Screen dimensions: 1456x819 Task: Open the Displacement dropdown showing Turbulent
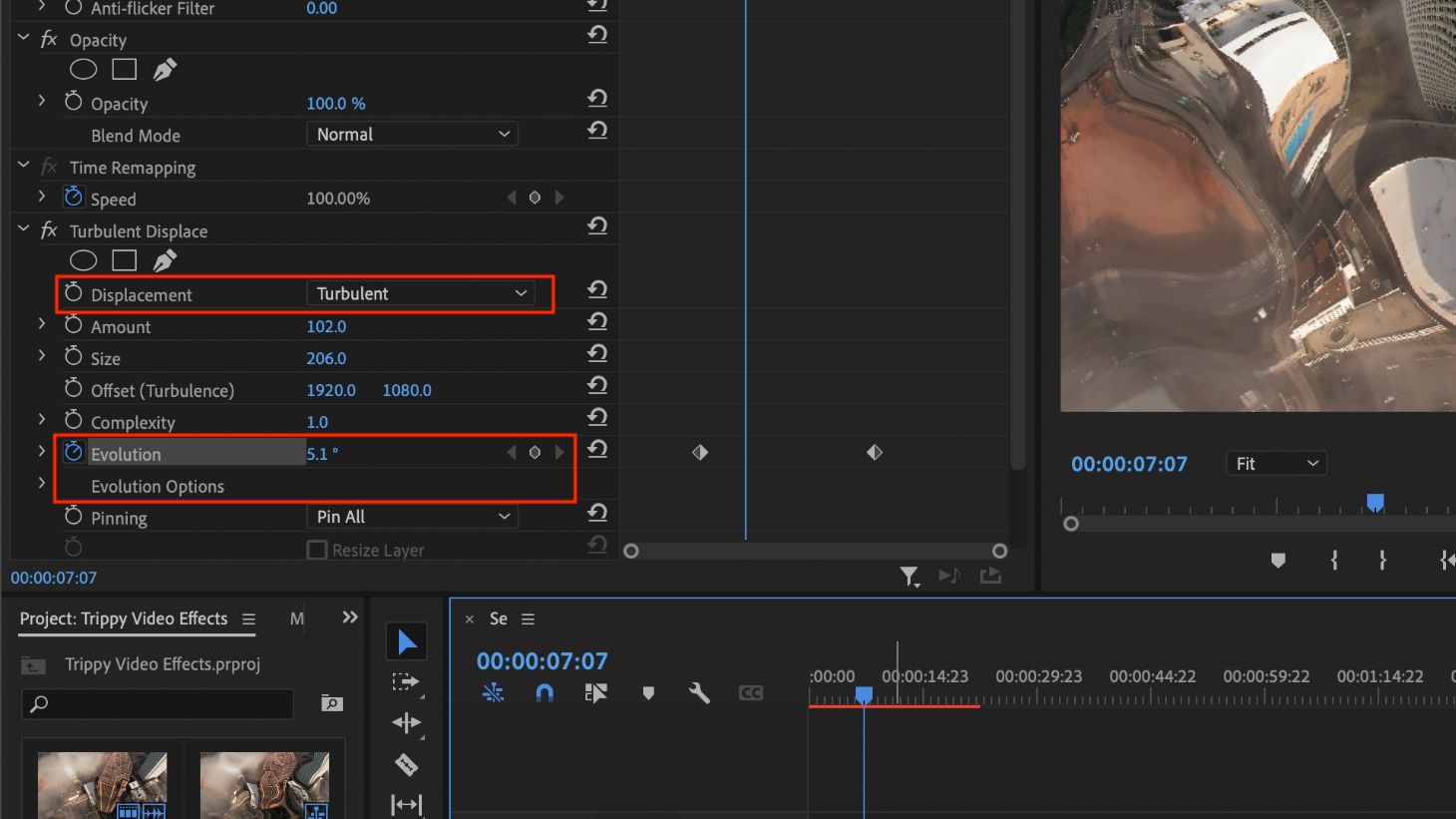click(x=422, y=293)
